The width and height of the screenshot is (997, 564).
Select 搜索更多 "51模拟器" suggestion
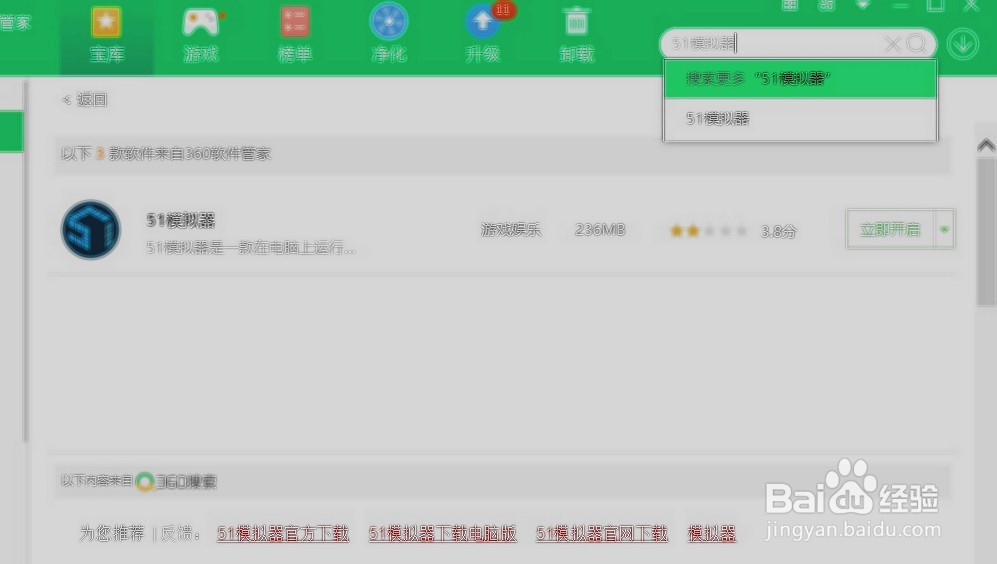[x=800, y=79]
